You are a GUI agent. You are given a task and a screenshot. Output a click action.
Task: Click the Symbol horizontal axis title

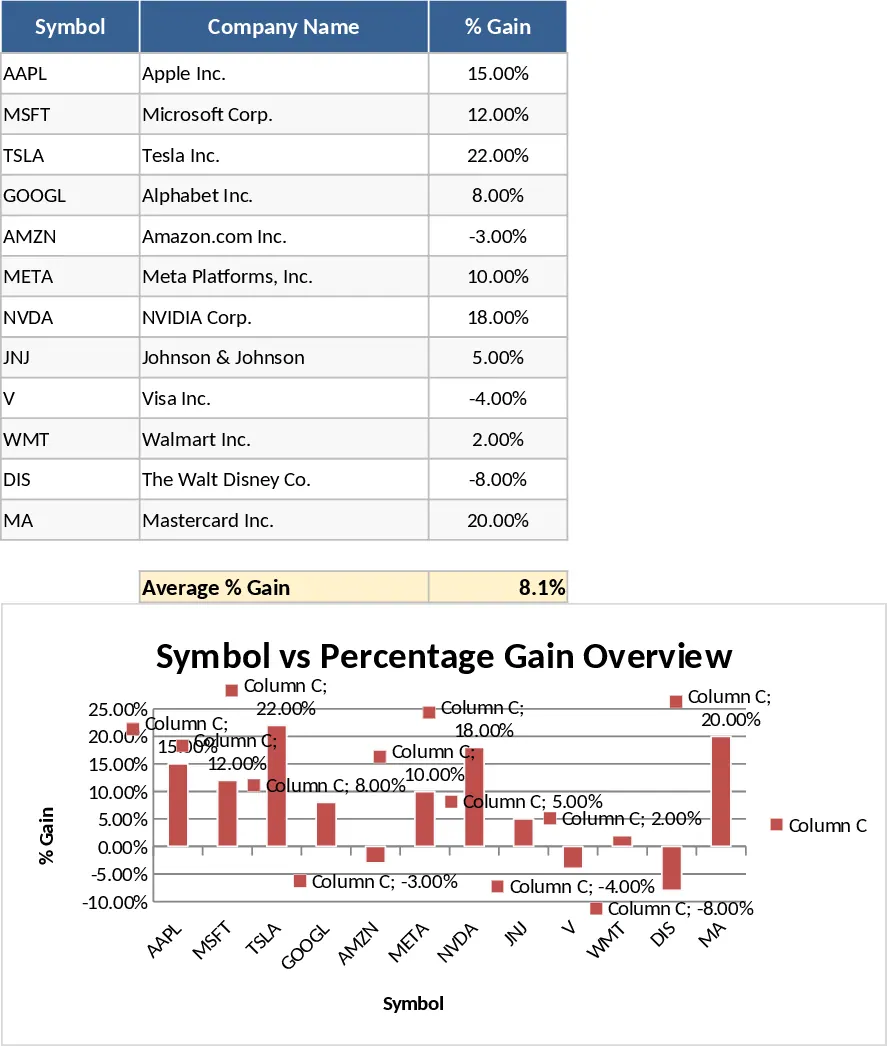click(x=413, y=1003)
